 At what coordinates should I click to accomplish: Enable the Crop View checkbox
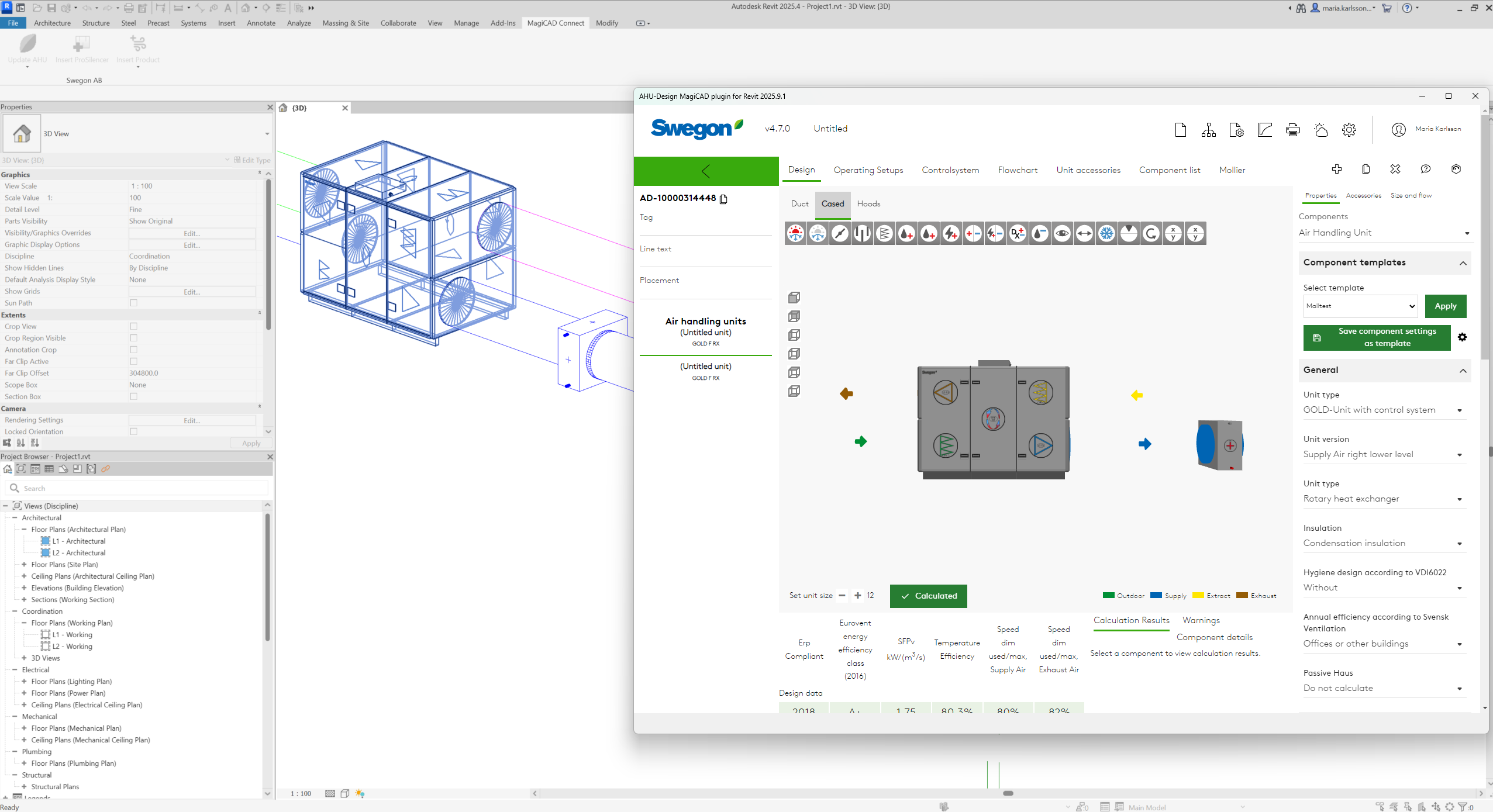[133, 326]
